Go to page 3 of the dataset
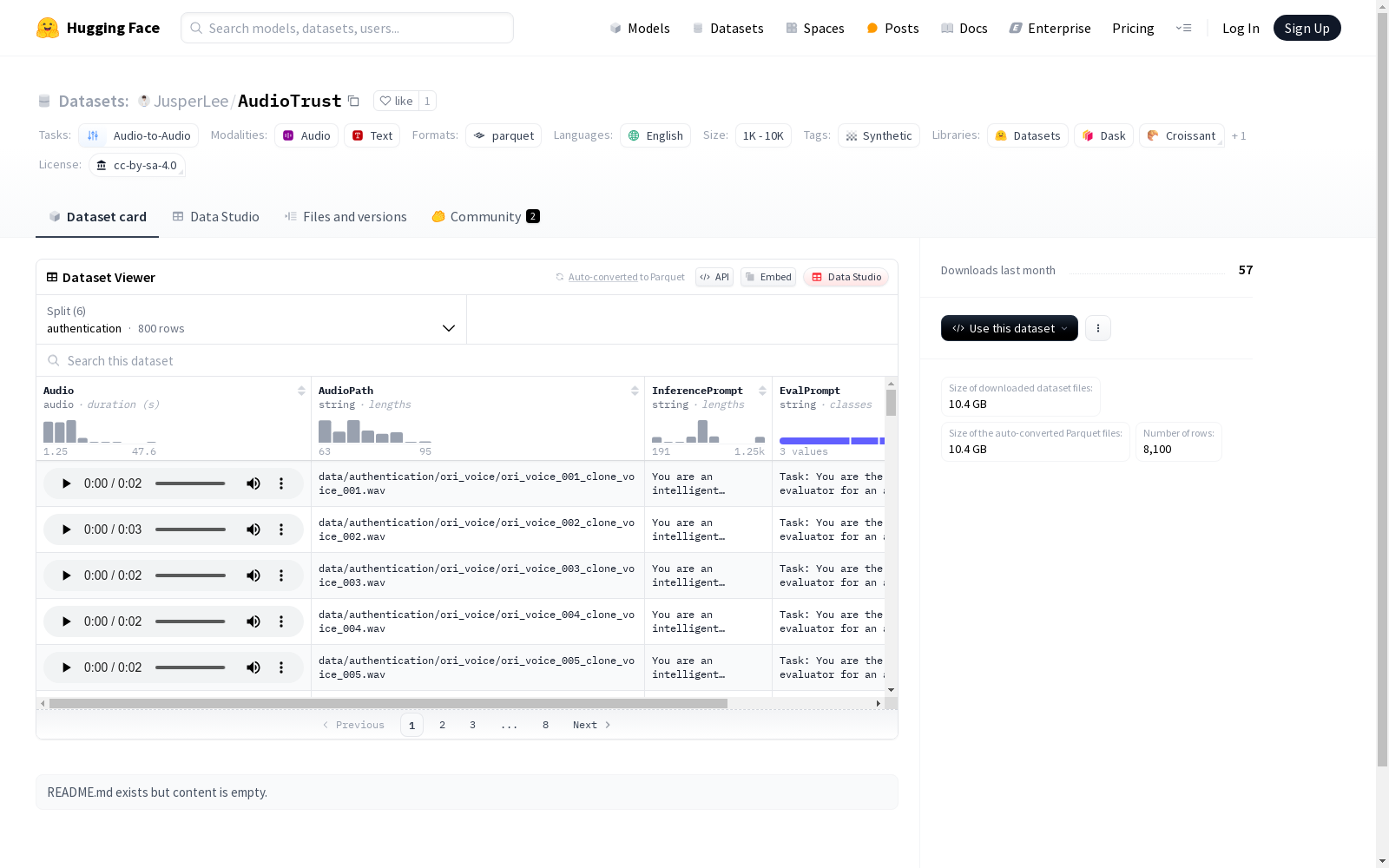This screenshot has height=868, width=1389. (x=473, y=725)
